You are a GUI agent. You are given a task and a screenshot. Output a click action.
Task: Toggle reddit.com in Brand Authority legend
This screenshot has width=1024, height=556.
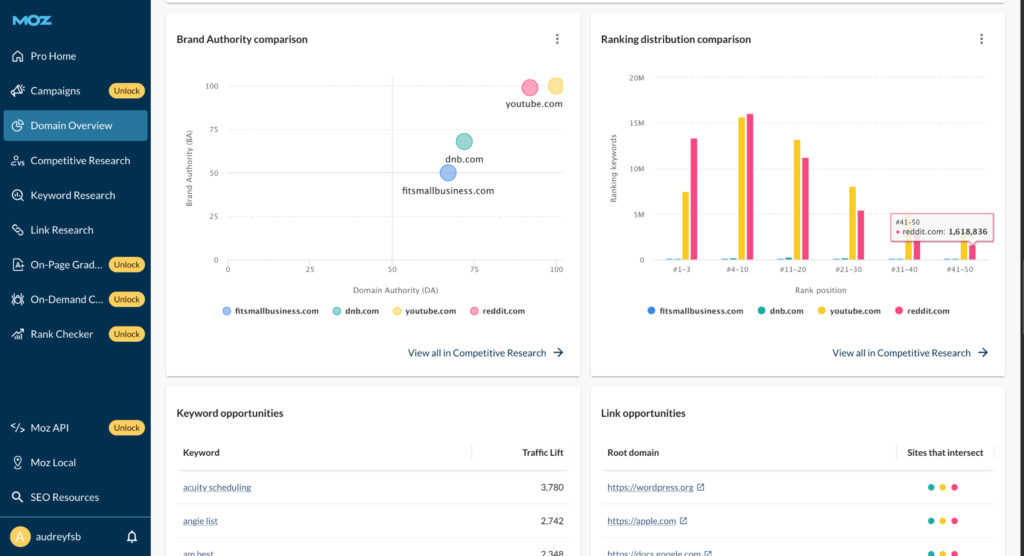click(x=498, y=311)
